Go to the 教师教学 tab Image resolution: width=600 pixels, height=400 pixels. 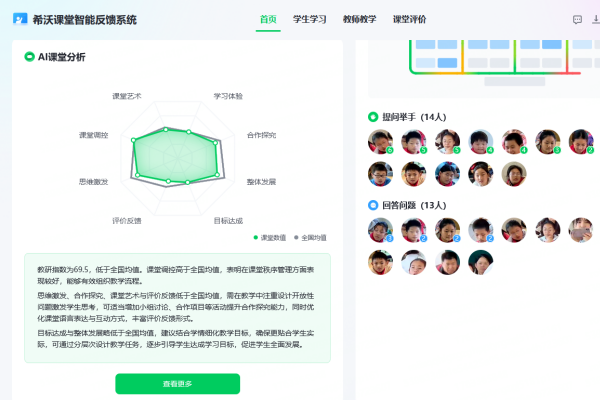pos(359,19)
